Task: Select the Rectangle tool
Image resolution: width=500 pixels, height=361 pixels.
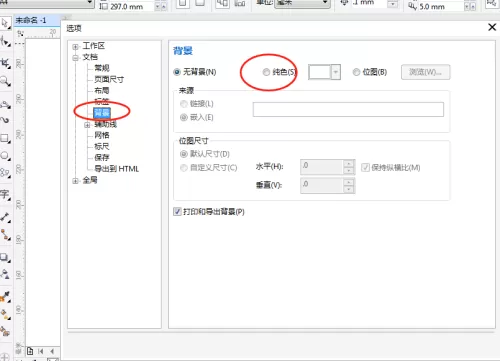Action: [5, 138]
